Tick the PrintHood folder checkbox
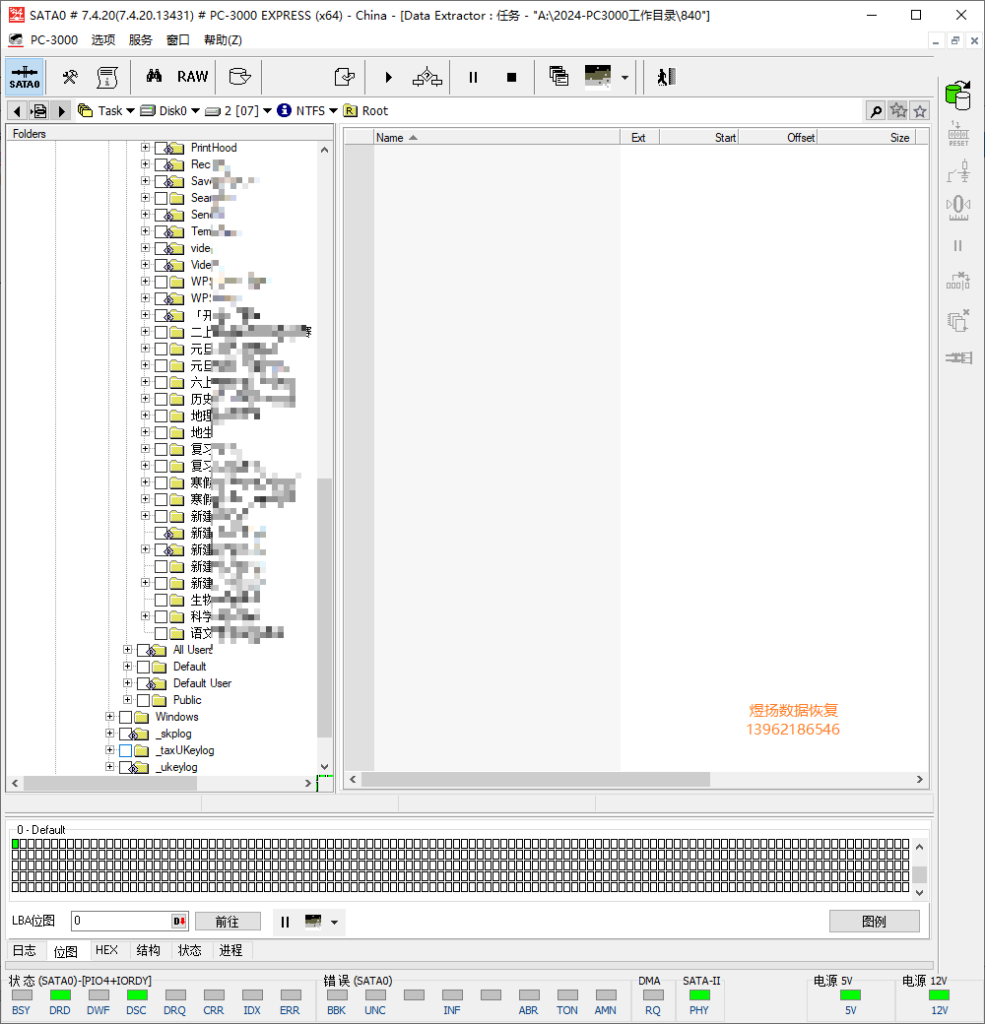The width and height of the screenshot is (985, 1024). coord(161,148)
